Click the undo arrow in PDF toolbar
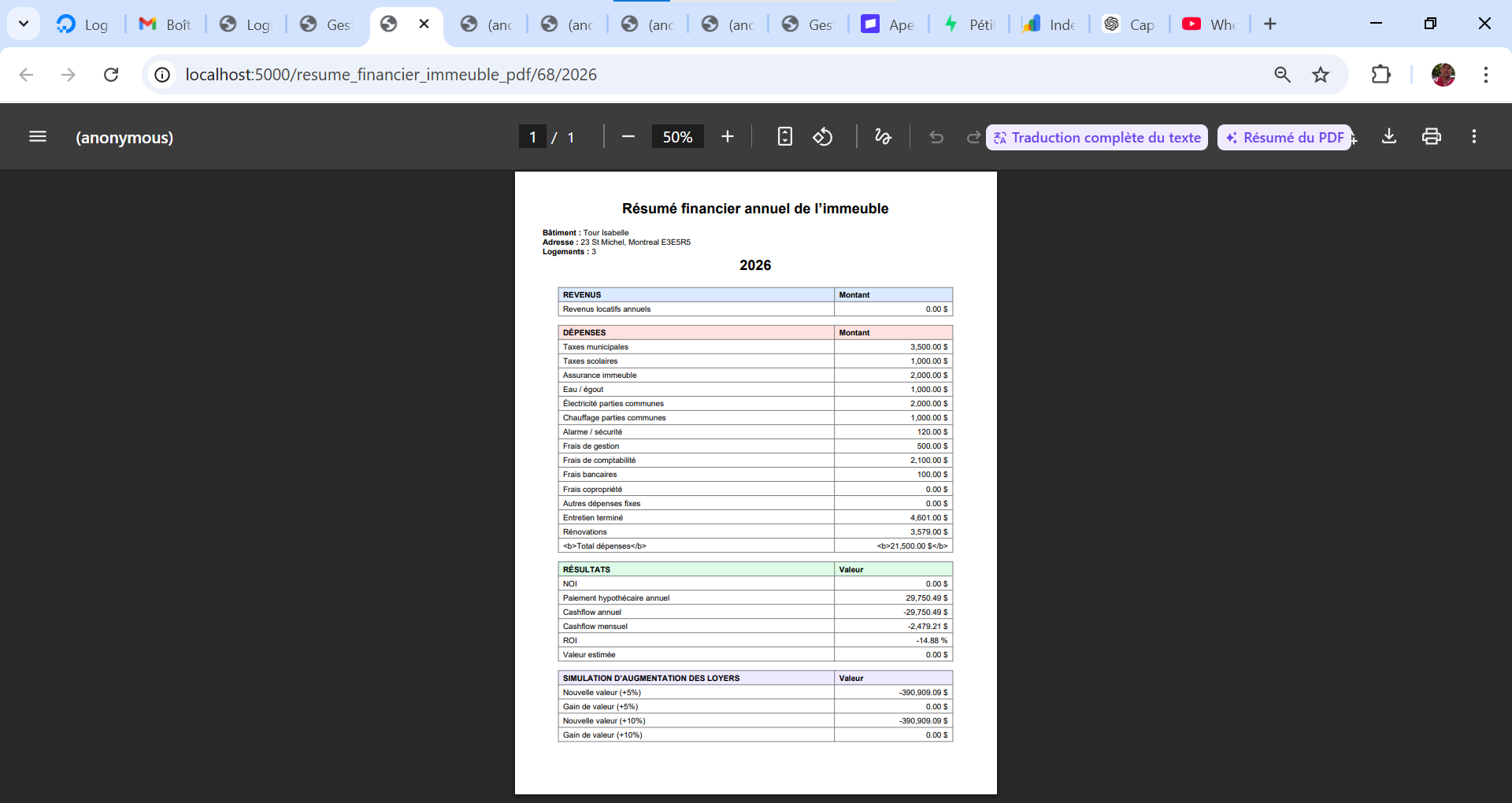 click(x=936, y=137)
